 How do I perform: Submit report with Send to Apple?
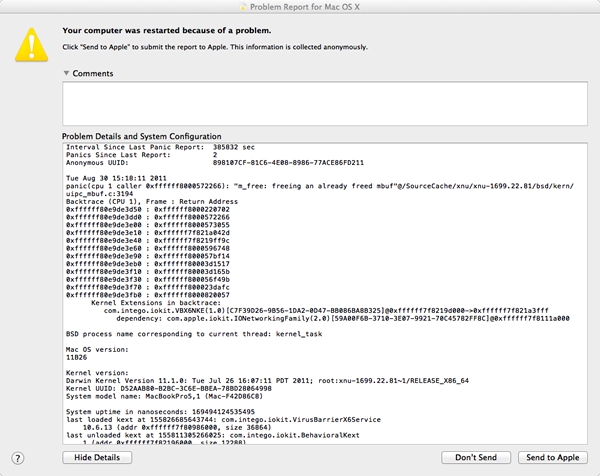pyautogui.click(x=553, y=458)
